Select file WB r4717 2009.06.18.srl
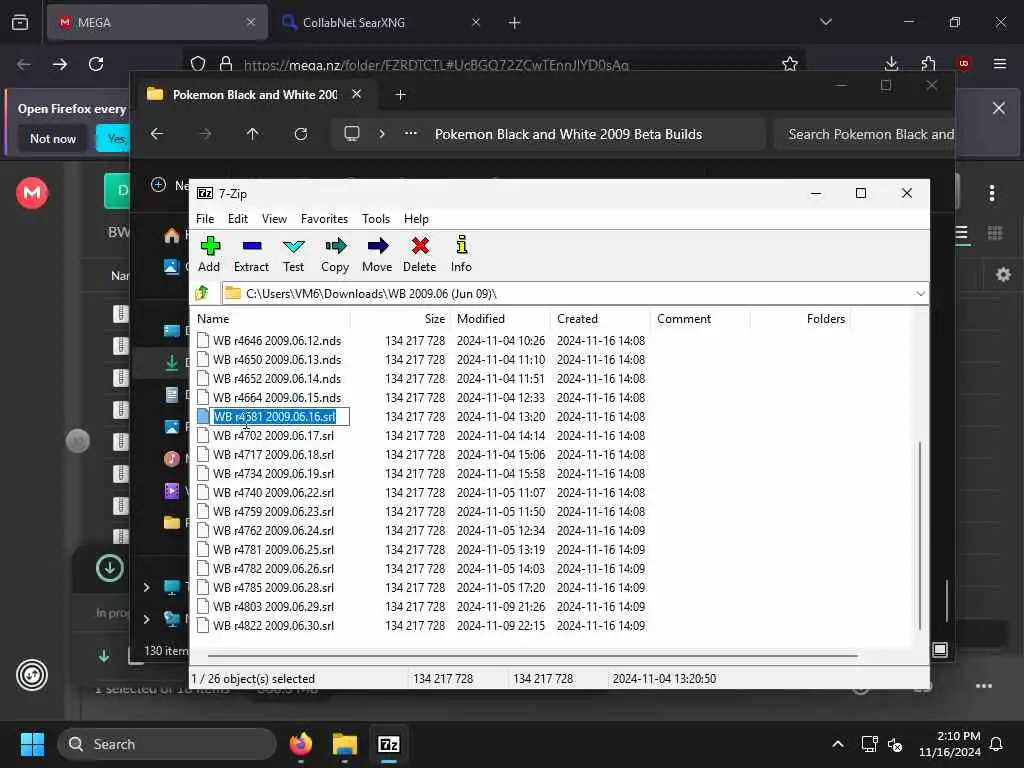Viewport: 1024px width, 768px height. coord(273,455)
